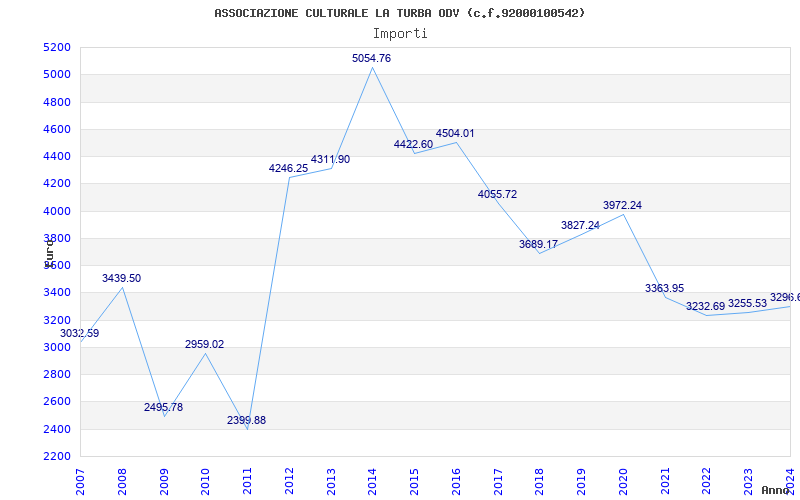Click the Anno axis title
The image size is (800, 500).
click(775, 490)
